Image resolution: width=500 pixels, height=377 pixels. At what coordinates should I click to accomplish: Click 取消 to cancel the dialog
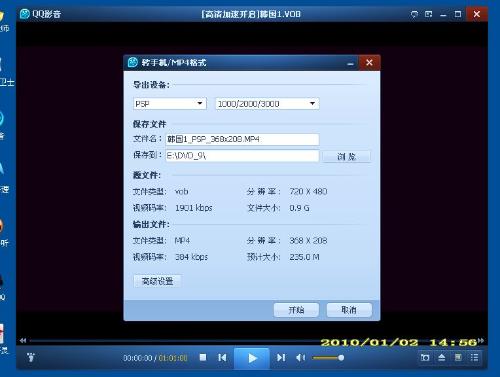pos(349,310)
